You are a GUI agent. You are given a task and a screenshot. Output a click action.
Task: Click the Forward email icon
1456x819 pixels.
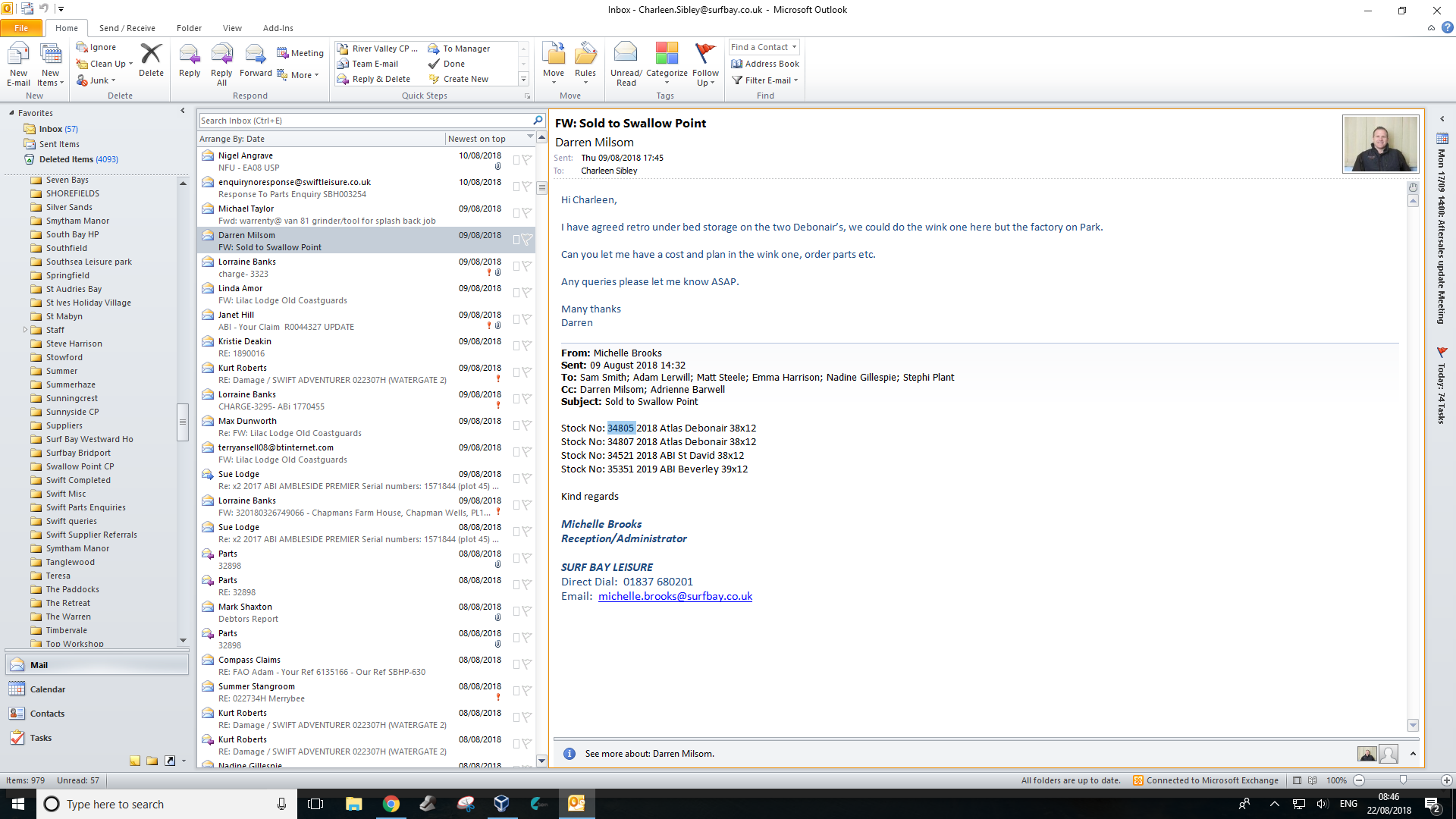point(256,55)
